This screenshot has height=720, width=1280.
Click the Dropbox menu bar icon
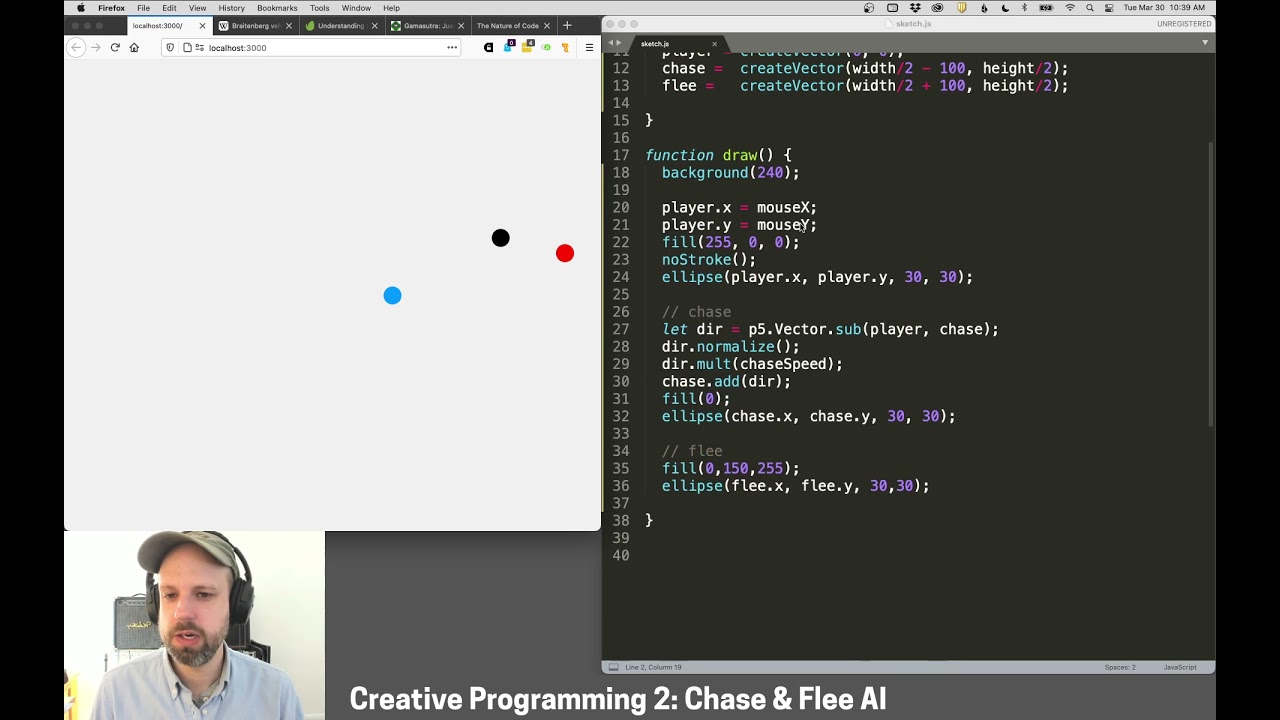coord(916,8)
